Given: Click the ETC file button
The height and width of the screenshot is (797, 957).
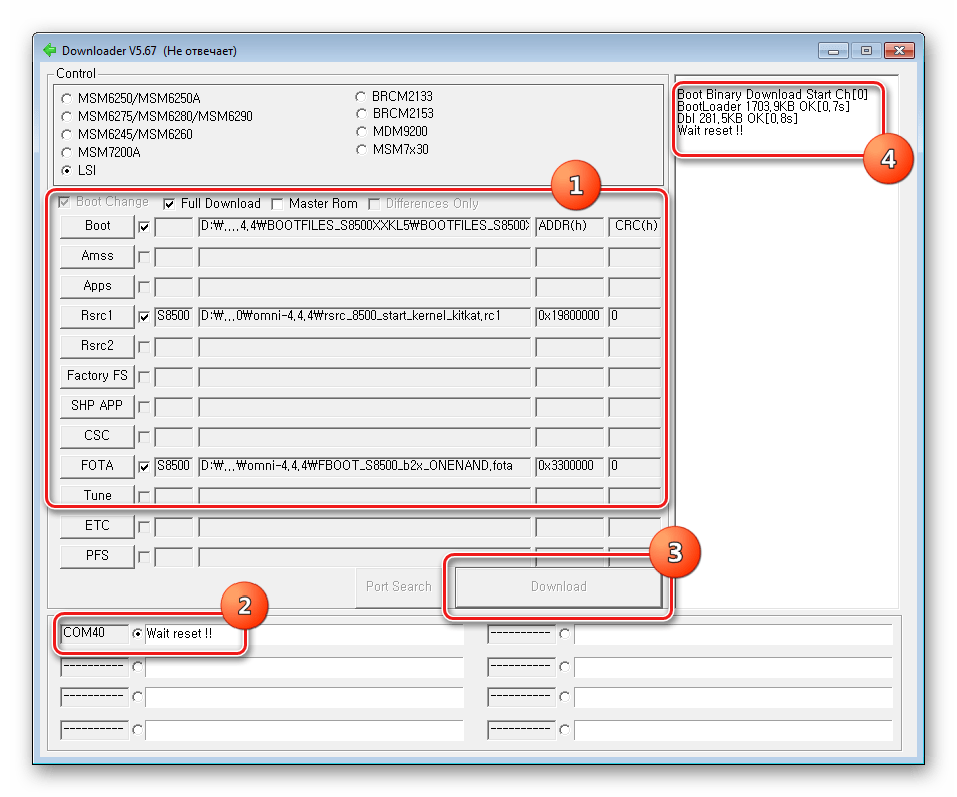Looking at the screenshot, I should 97,525.
